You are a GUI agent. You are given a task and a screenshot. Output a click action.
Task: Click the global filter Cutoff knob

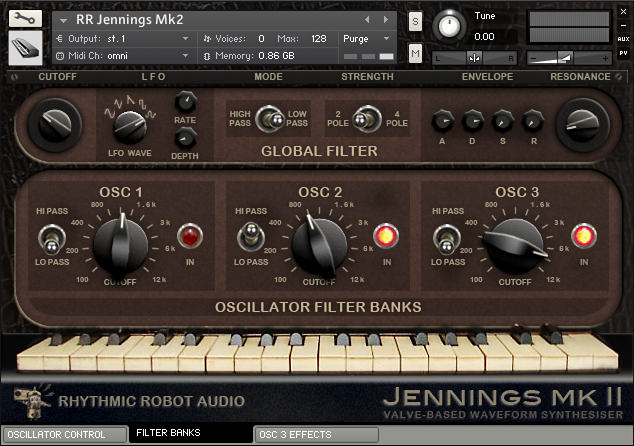point(55,125)
